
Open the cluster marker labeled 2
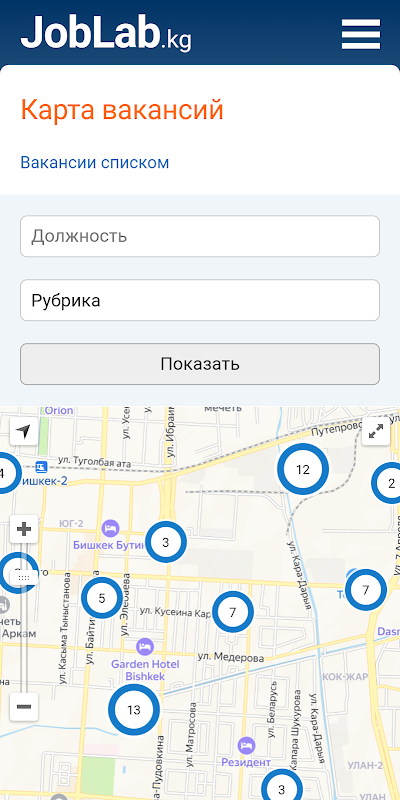pyautogui.click(x=388, y=483)
